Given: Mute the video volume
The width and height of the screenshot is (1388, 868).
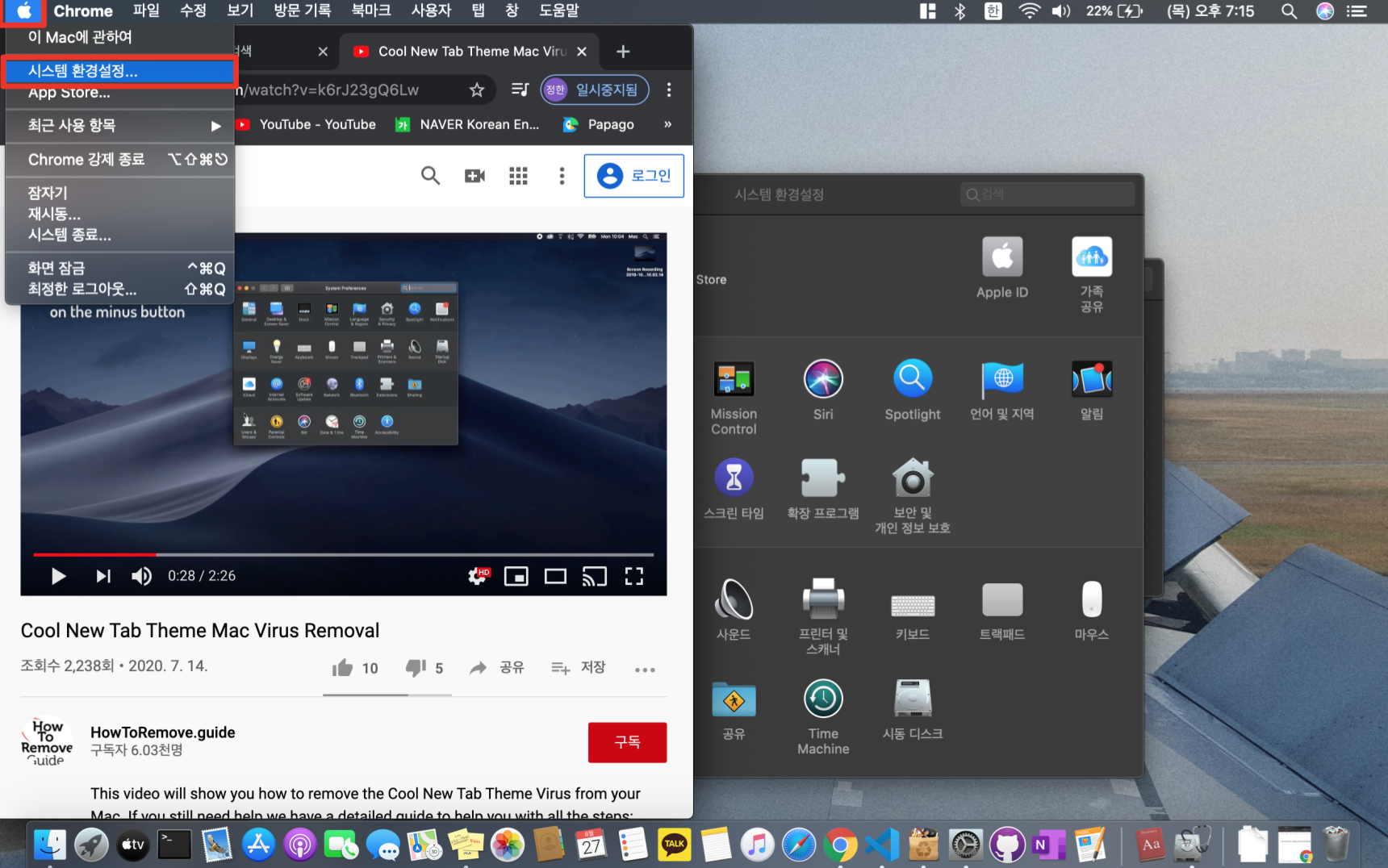Looking at the screenshot, I should [141, 576].
